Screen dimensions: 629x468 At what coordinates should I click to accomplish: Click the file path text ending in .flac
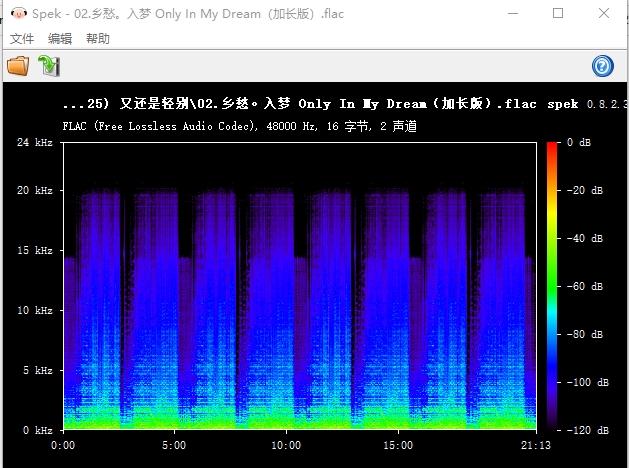coord(300,104)
